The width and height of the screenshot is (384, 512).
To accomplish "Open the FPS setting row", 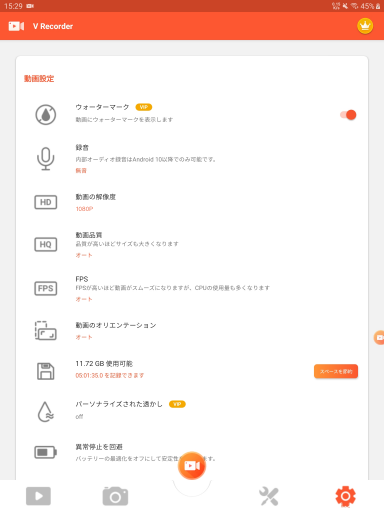I will (192, 289).
